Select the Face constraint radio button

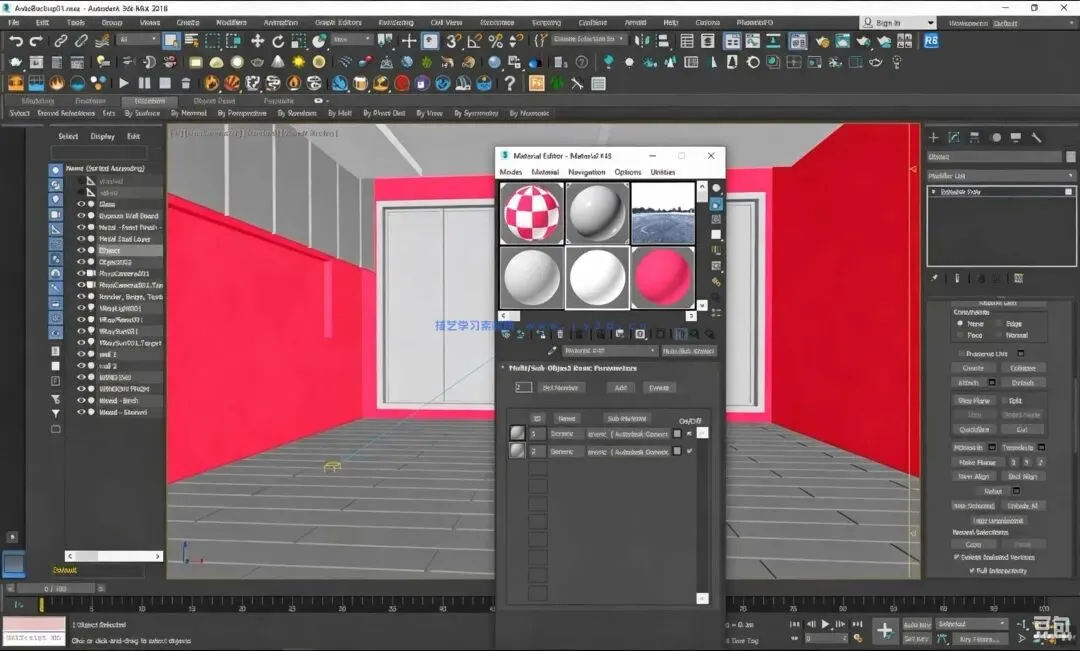click(x=959, y=335)
